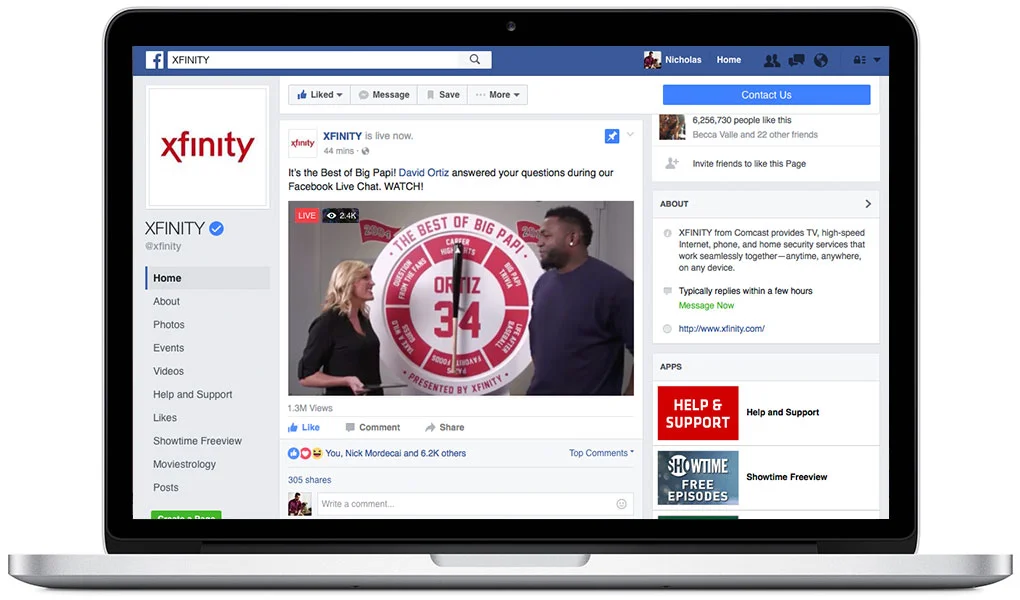Viewport: 1020px width, 600px height.
Task: Click the Help and Support app label
Action: tap(783, 413)
